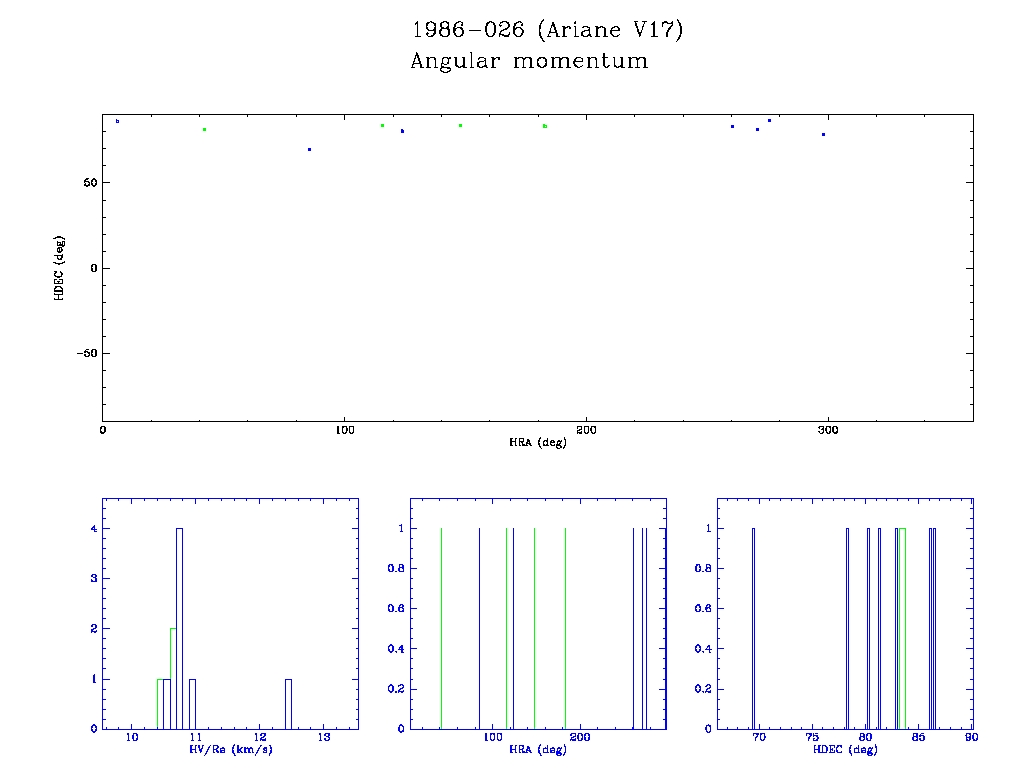Click the "3" tick label on the HV/Re histogram's y-axis
The width and height of the screenshot is (1024, 768).
94,579
